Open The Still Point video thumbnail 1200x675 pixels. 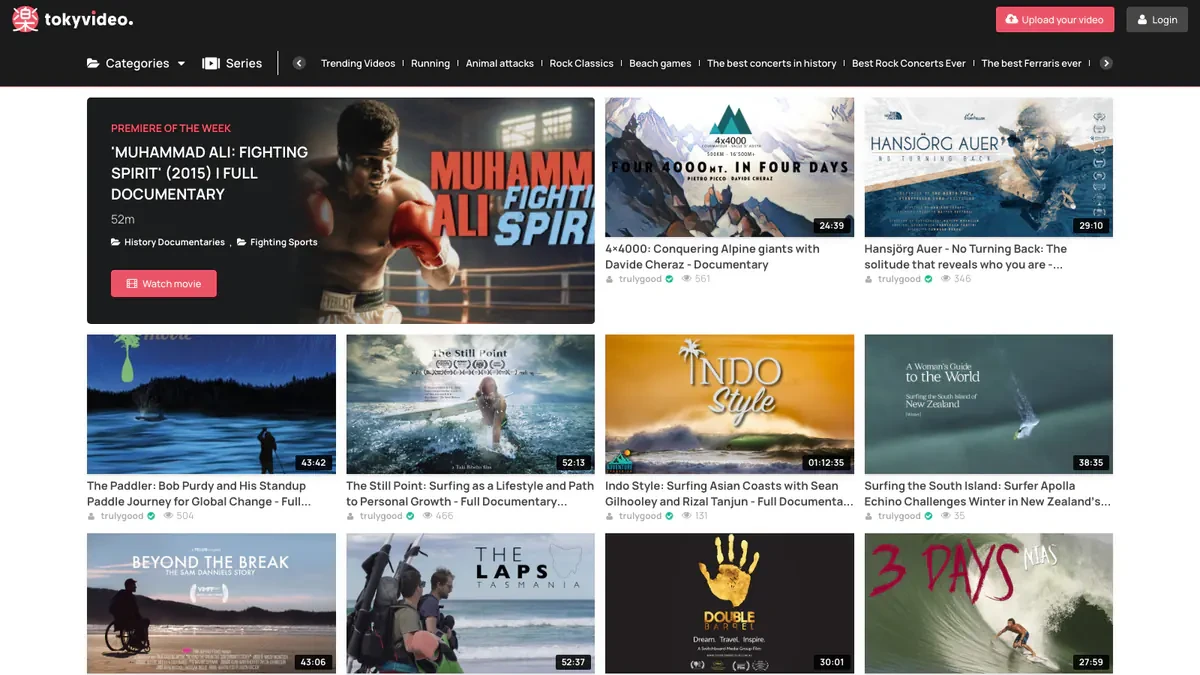click(x=470, y=404)
